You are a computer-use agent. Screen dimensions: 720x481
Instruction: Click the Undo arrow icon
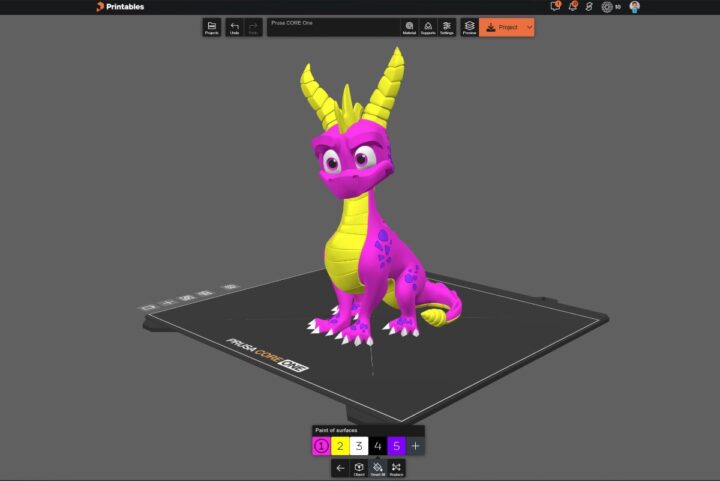pyautogui.click(x=234, y=27)
